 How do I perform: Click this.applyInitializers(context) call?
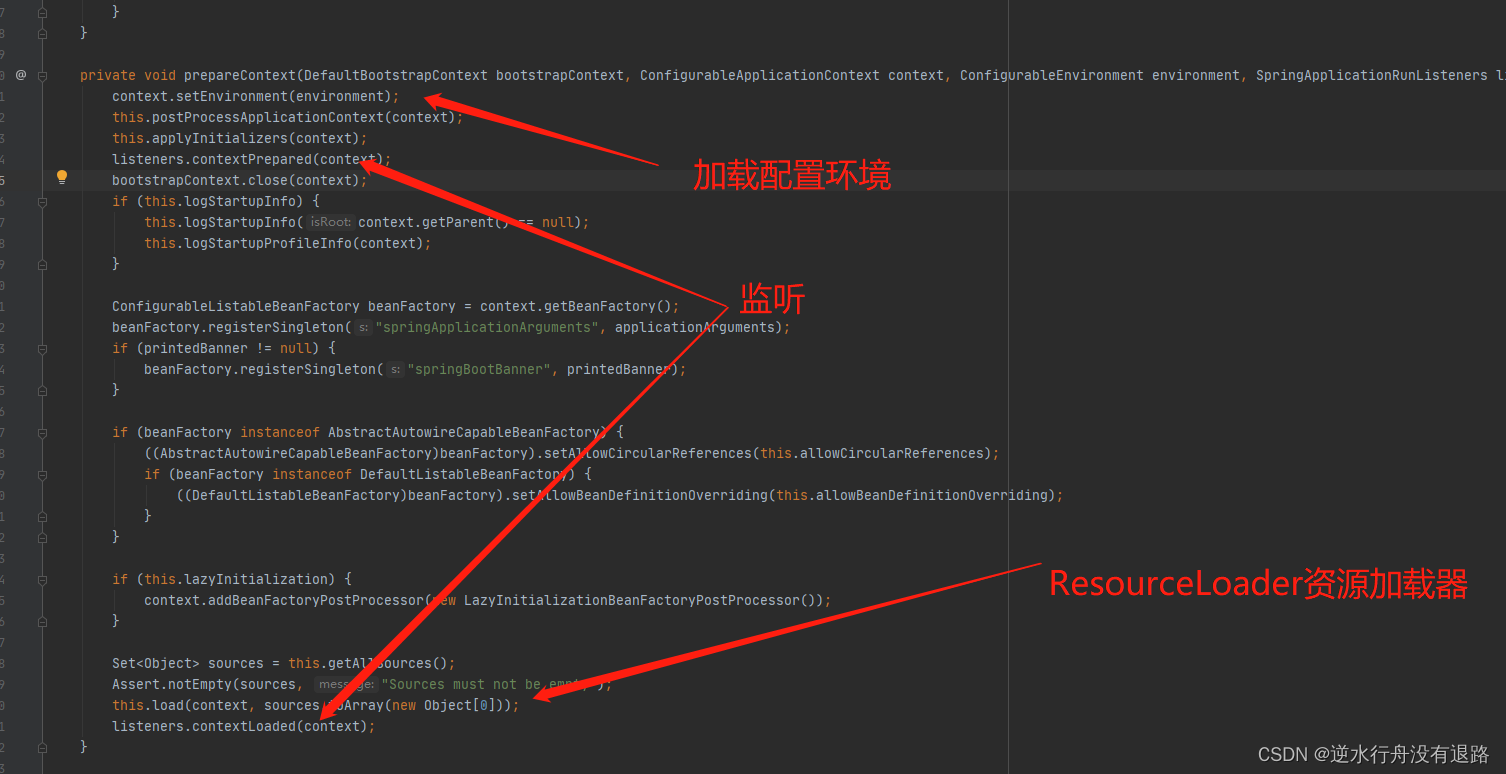point(240,138)
